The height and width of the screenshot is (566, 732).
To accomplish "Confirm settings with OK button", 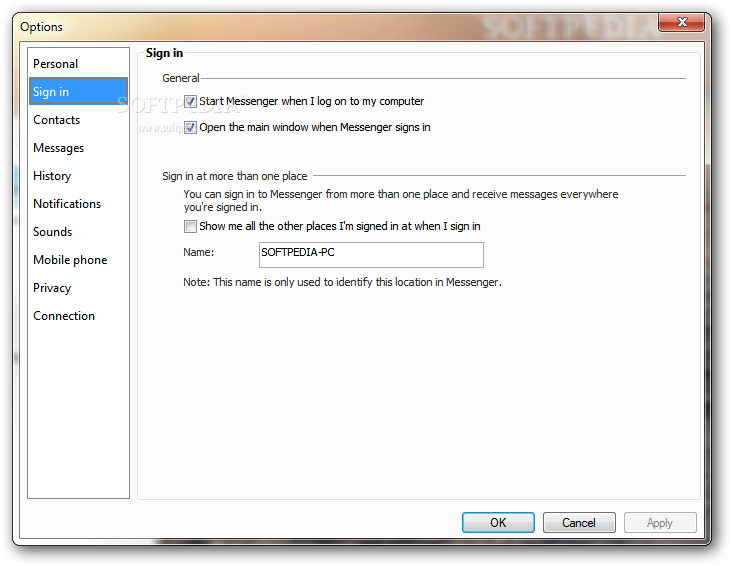I will (498, 523).
